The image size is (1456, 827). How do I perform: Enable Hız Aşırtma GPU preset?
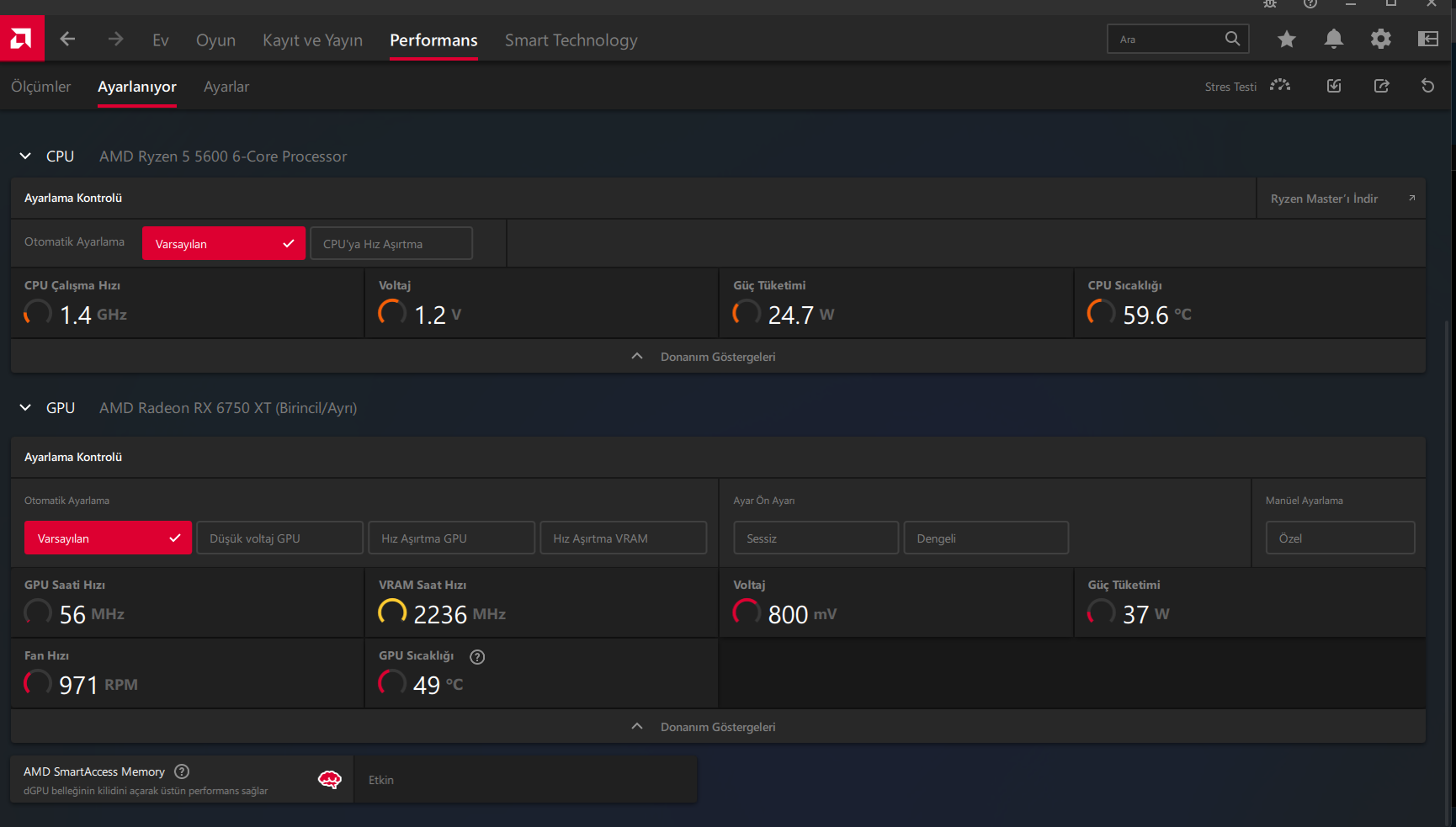[x=452, y=538]
